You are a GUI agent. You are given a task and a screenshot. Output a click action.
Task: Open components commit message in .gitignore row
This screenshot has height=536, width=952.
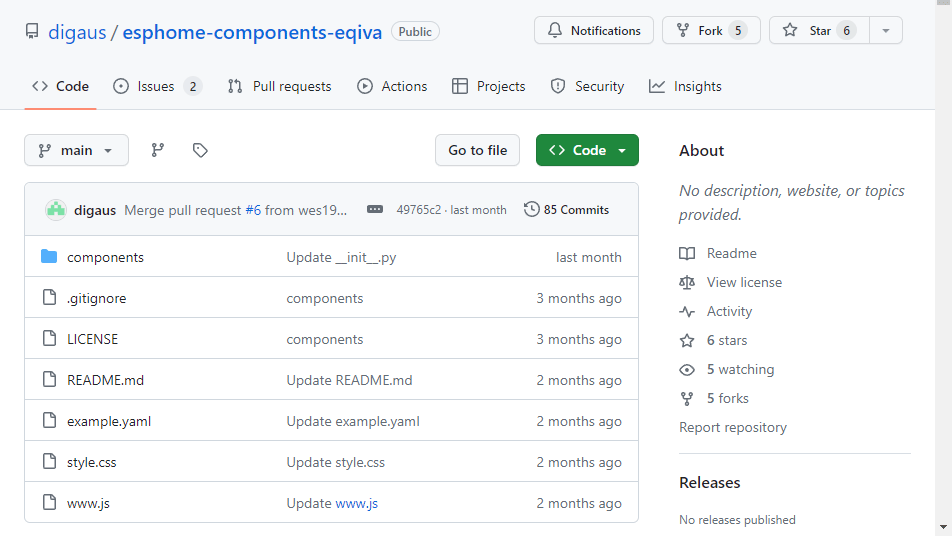pos(325,299)
